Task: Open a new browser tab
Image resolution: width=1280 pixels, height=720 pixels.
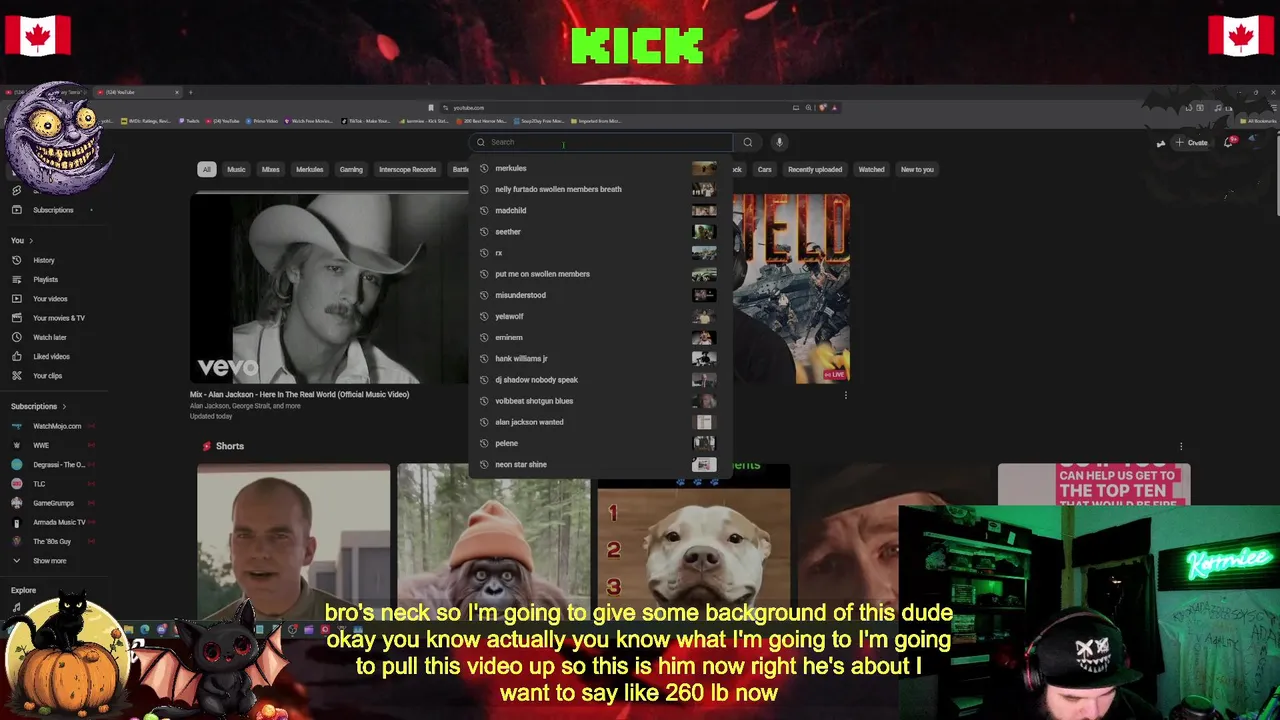Action: pos(191,92)
